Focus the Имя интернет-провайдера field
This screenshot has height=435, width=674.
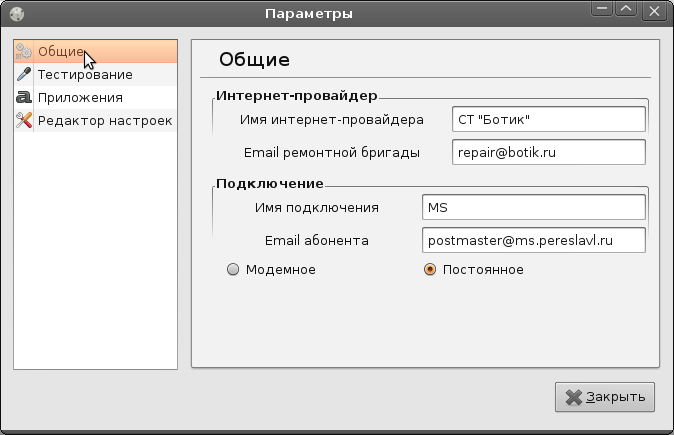(548, 119)
